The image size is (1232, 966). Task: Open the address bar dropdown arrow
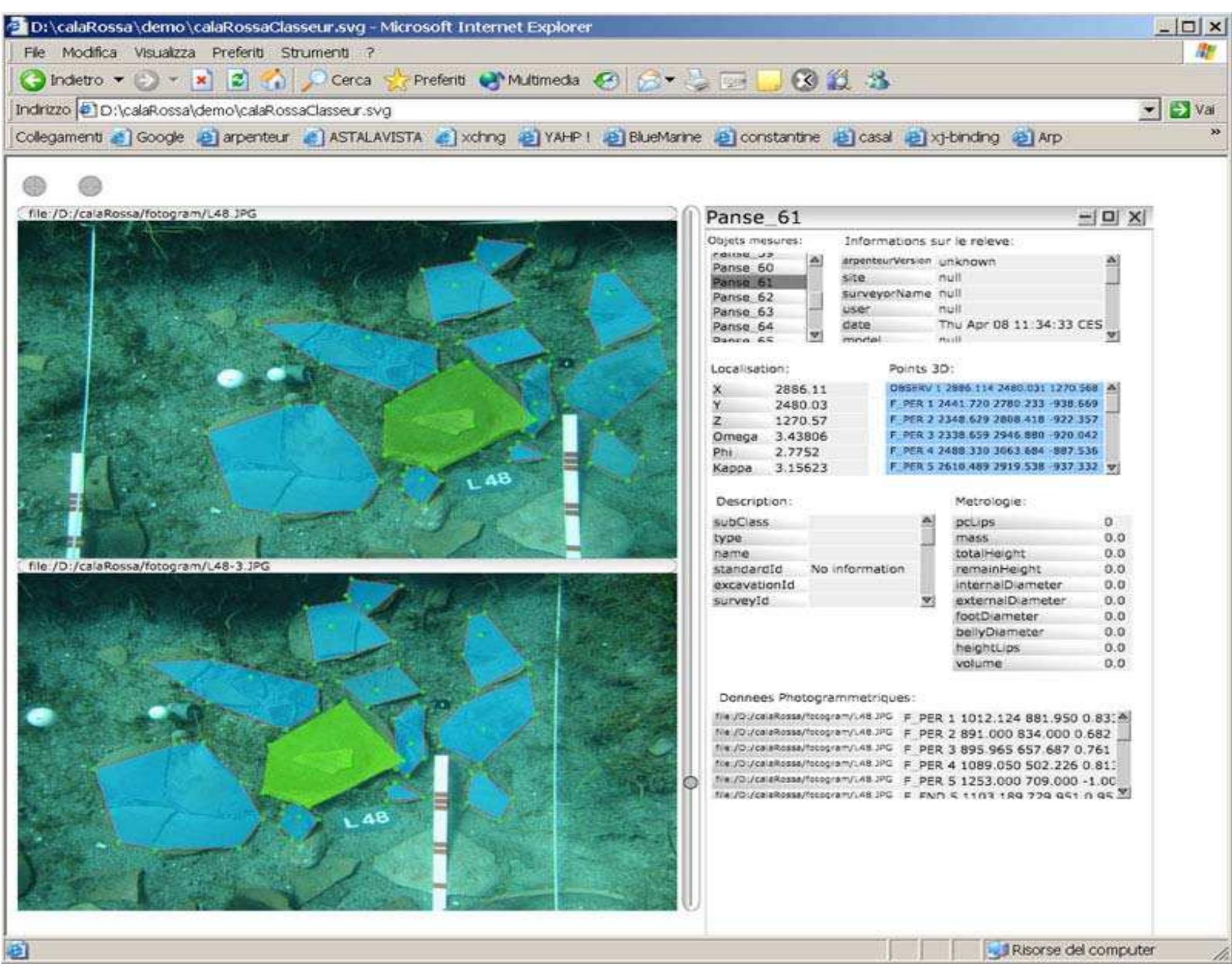click(x=1148, y=110)
